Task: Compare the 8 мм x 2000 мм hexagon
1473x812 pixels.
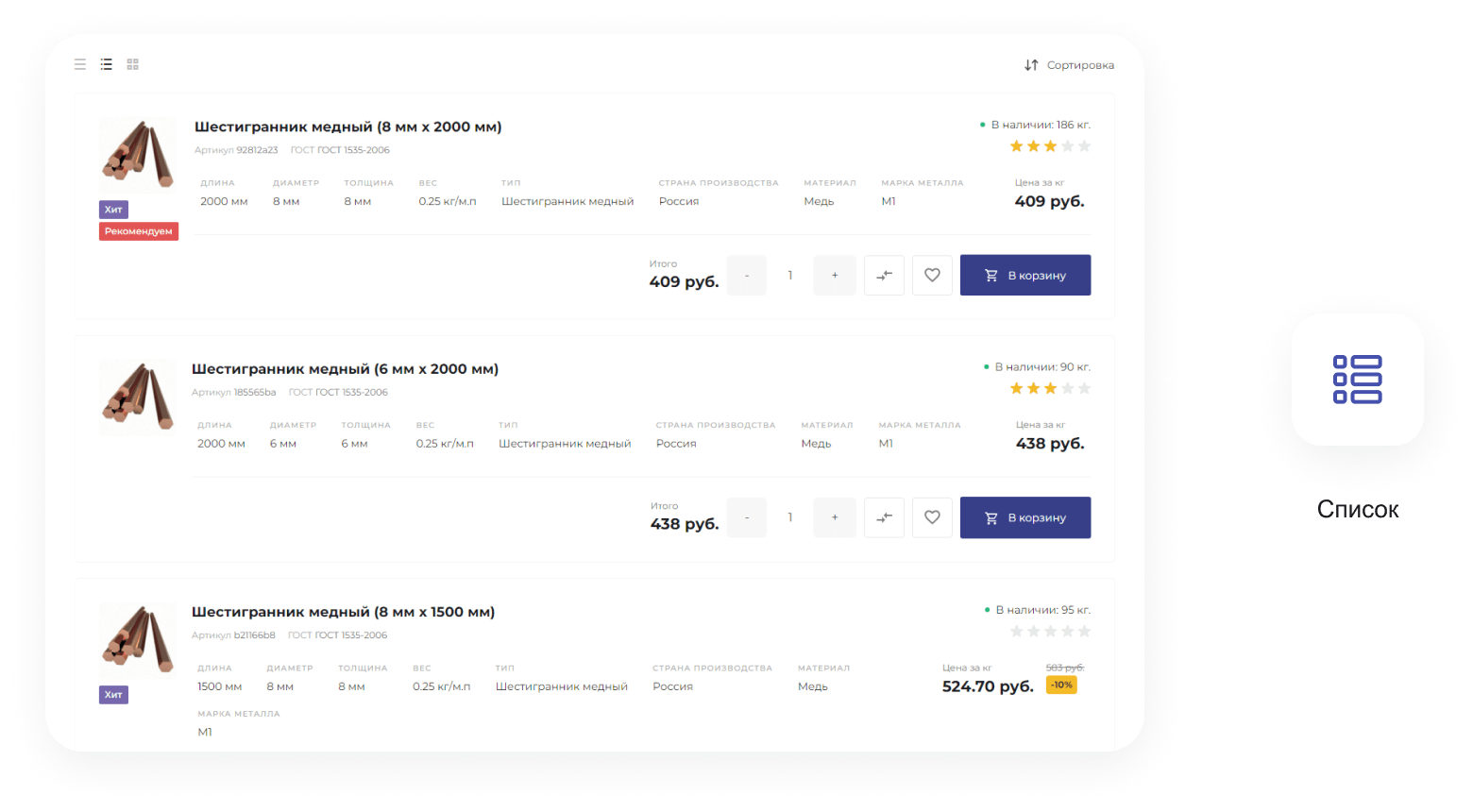Action: (x=884, y=276)
